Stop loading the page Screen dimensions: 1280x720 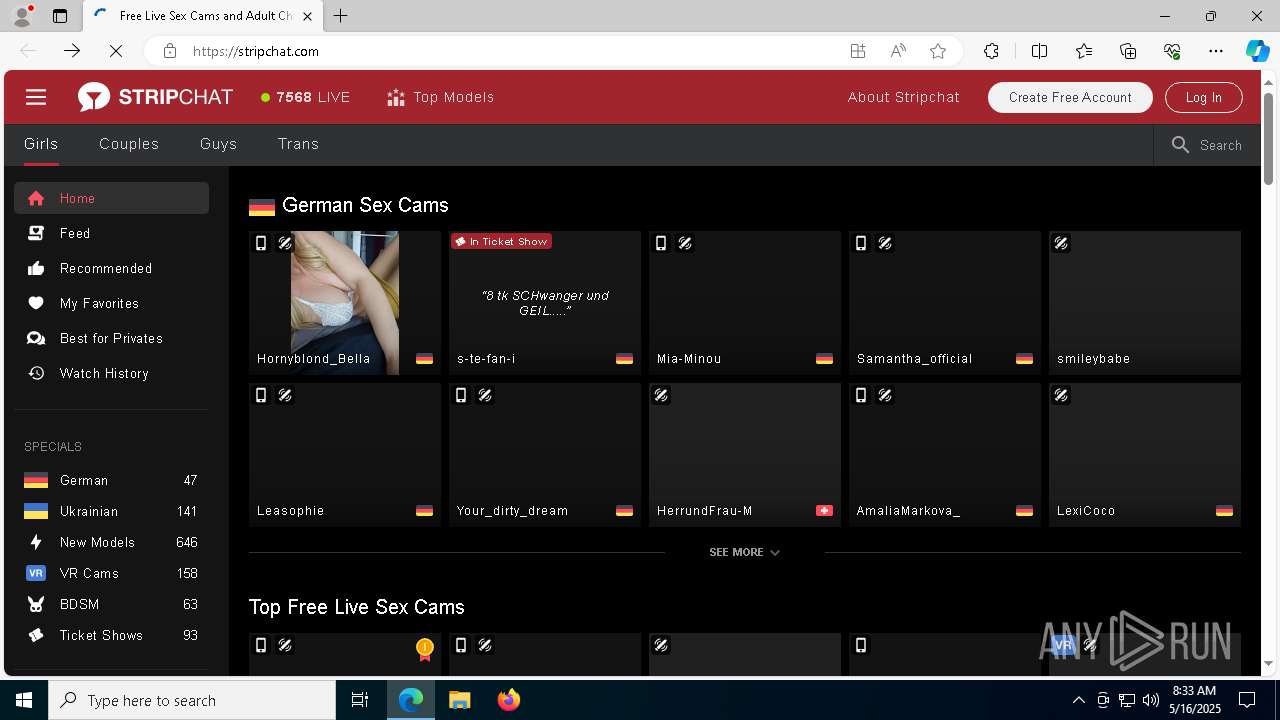coord(116,51)
